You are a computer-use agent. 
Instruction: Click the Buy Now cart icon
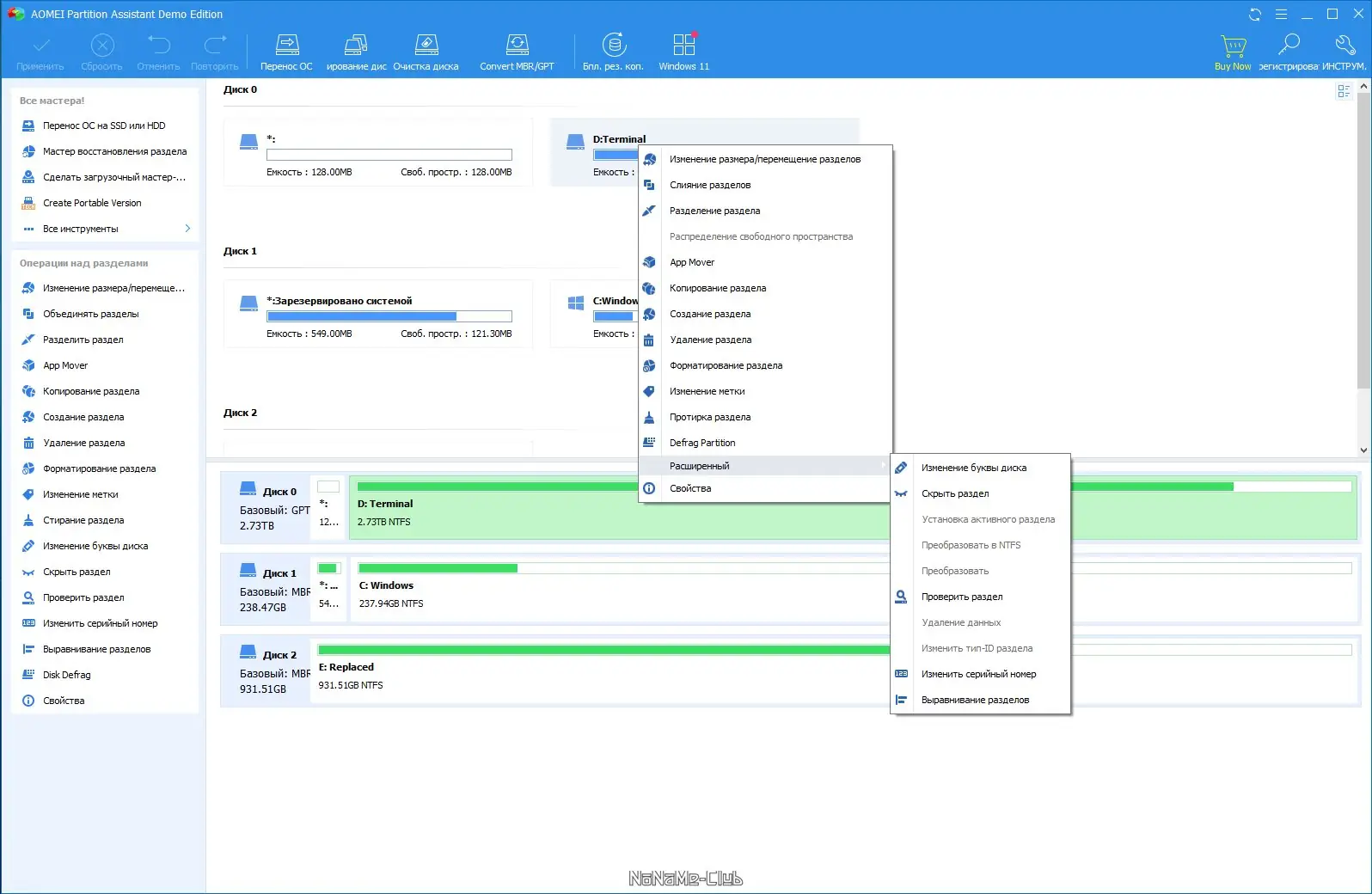point(1233,45)
